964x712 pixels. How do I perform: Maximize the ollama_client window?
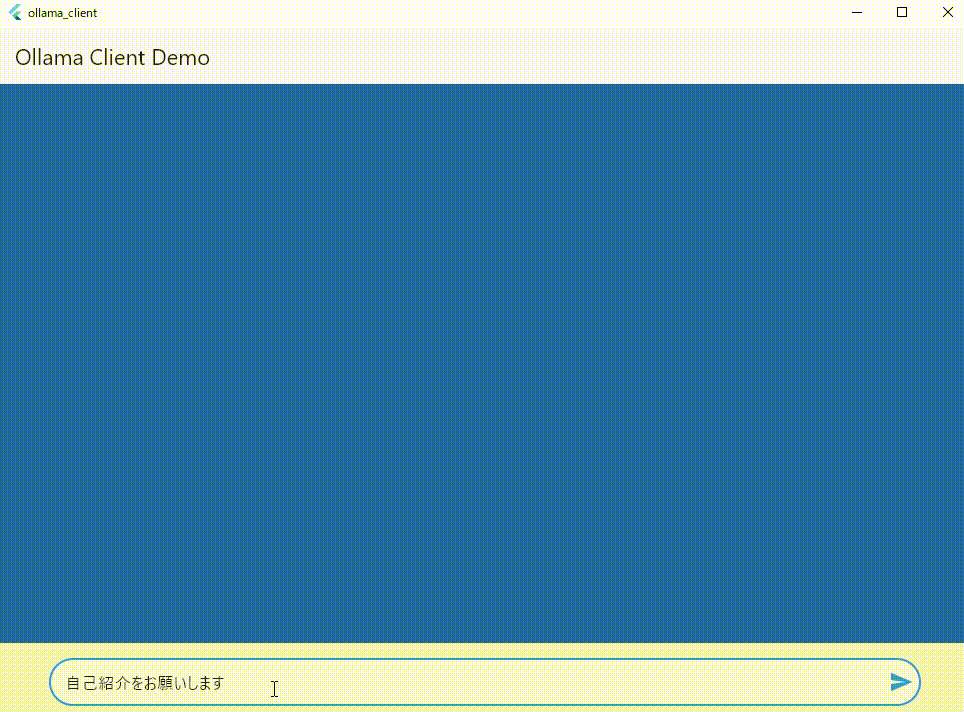(902, 13)
